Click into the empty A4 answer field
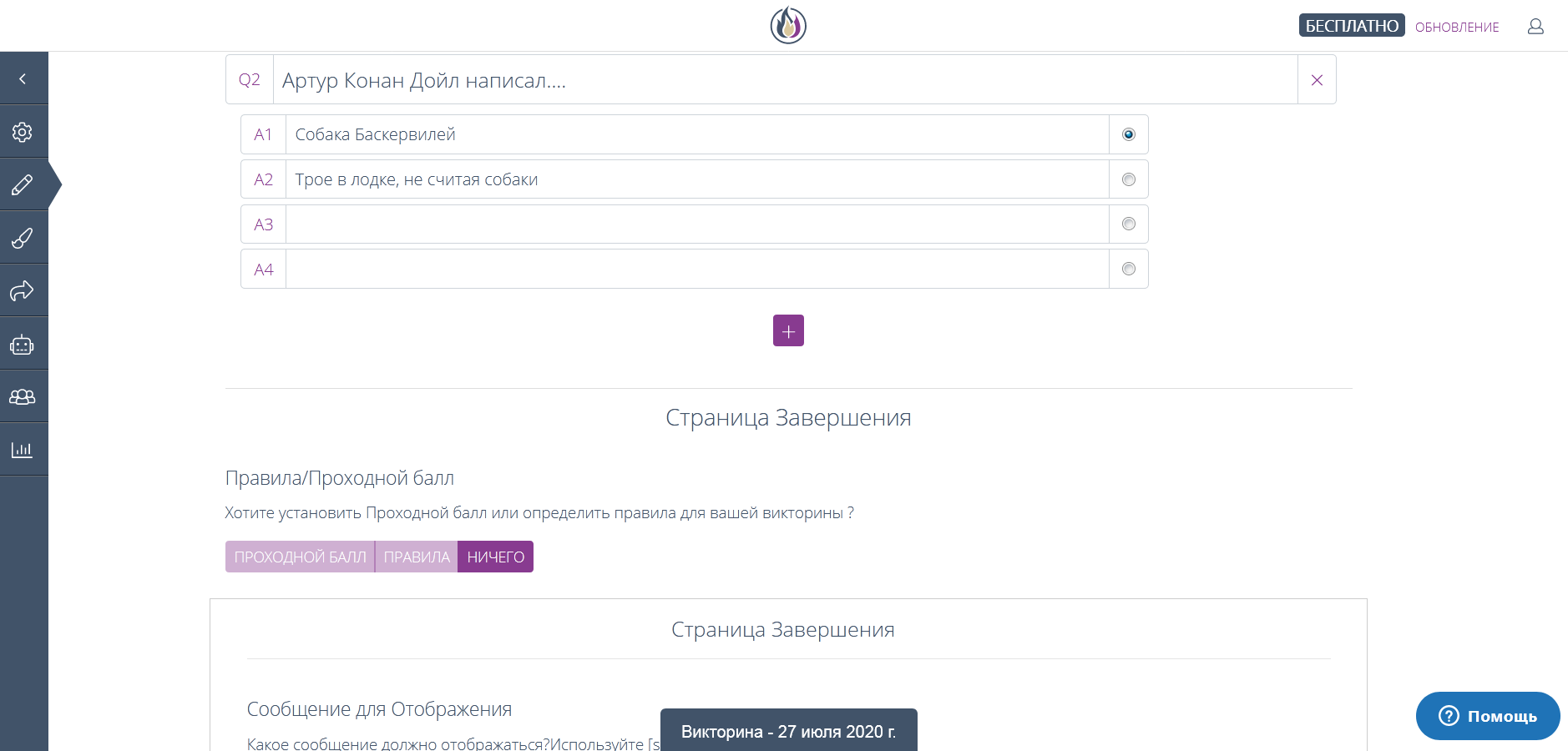1568x751 pixels. tap(697, 270)
